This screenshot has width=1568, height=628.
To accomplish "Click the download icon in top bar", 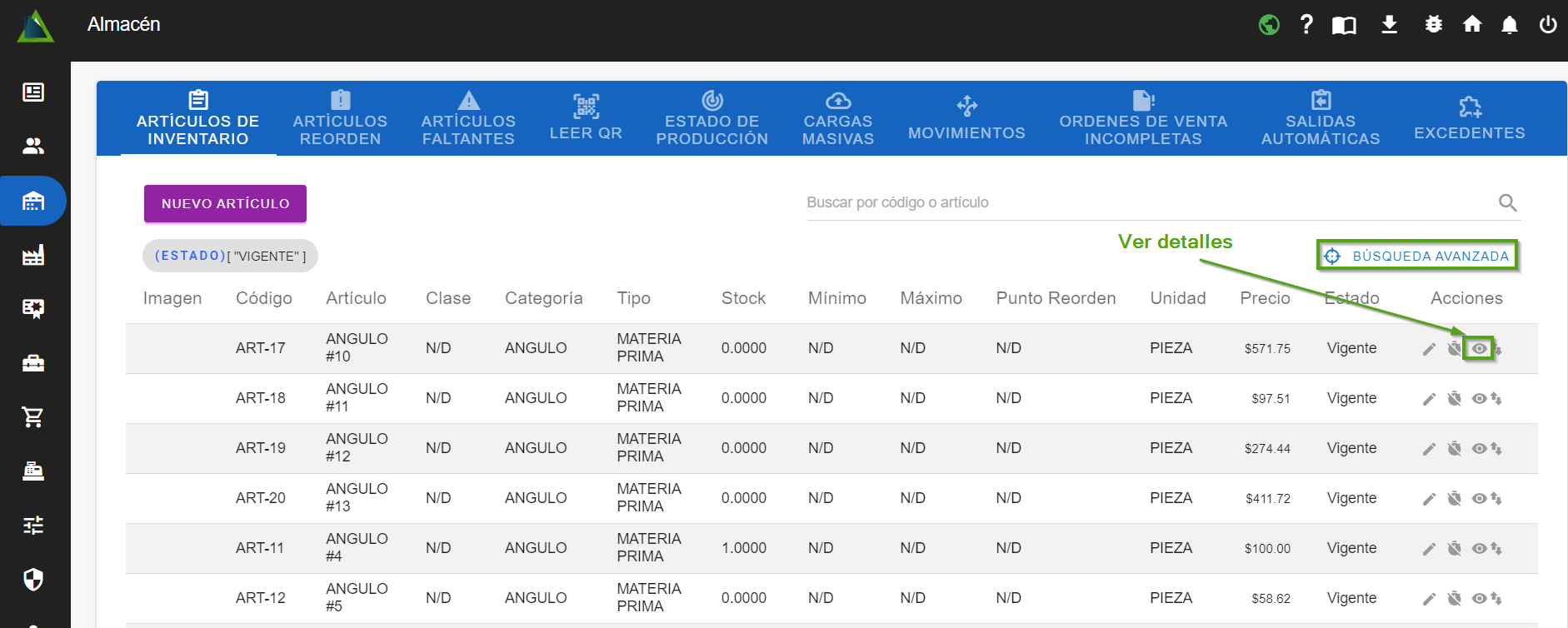I will pos(1389,24).
